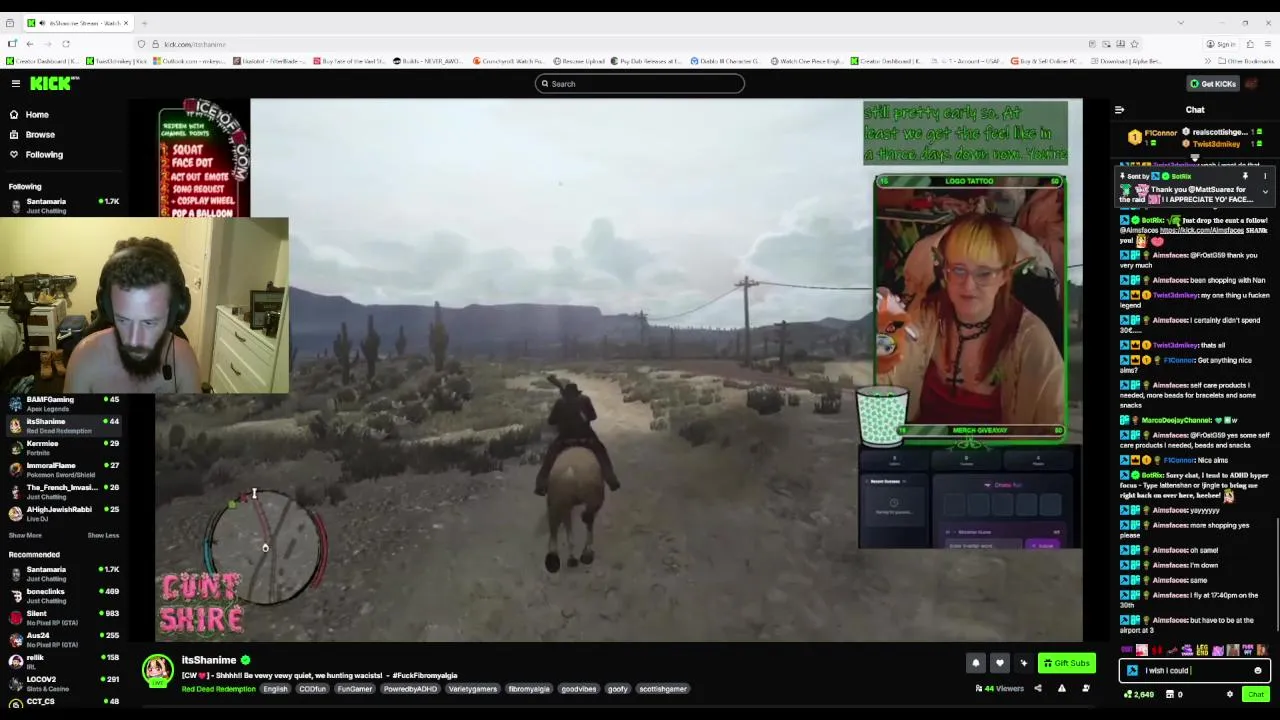This screenshot has width=1280, height=720.
Task: Open the Get KICKs button
Action: pyautogui.click(x=1213, y=84)
